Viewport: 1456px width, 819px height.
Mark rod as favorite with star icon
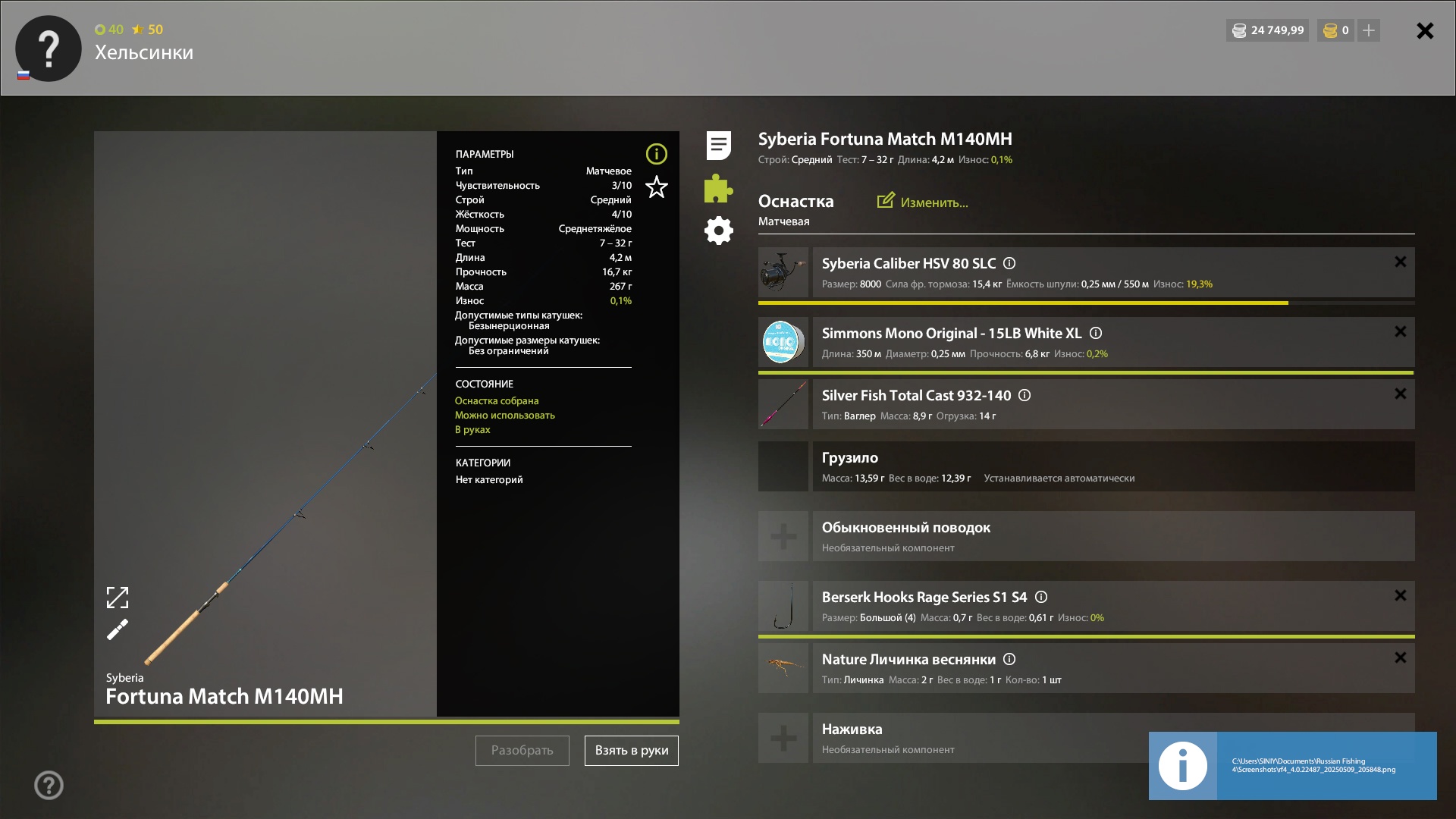click(657, 187)
